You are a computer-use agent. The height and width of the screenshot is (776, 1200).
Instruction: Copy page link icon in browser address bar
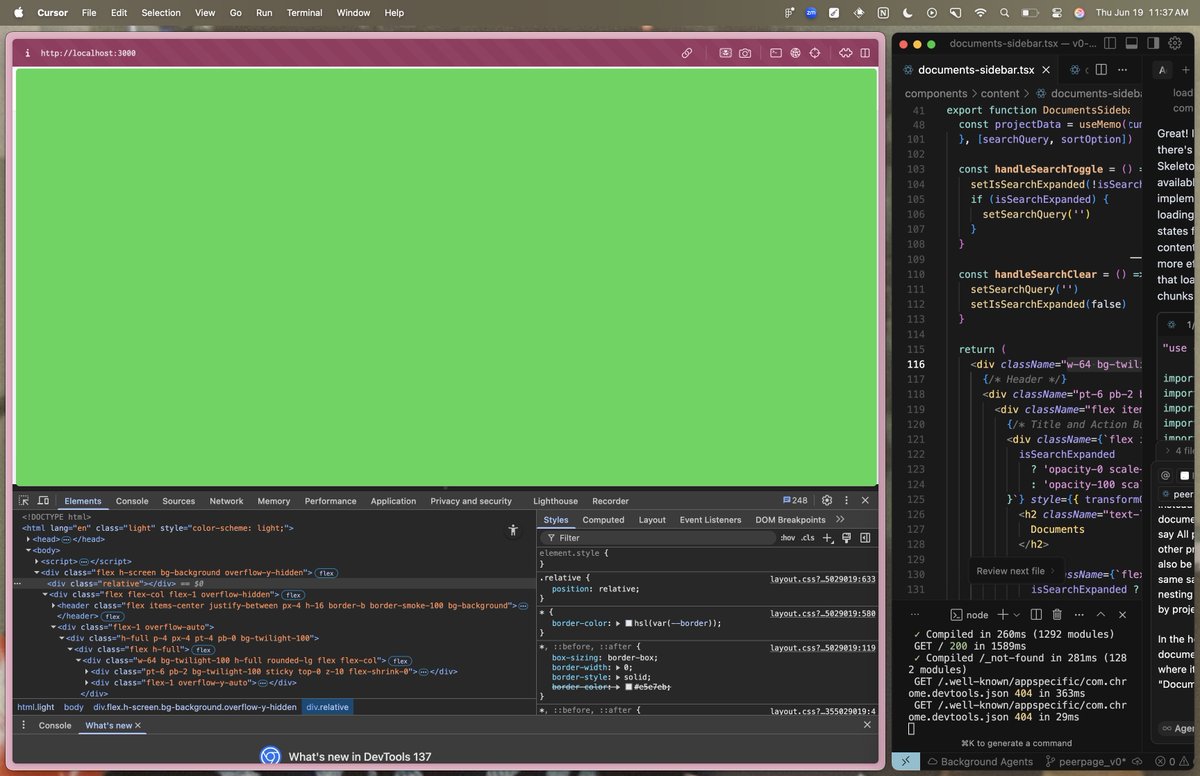point(687,52)
